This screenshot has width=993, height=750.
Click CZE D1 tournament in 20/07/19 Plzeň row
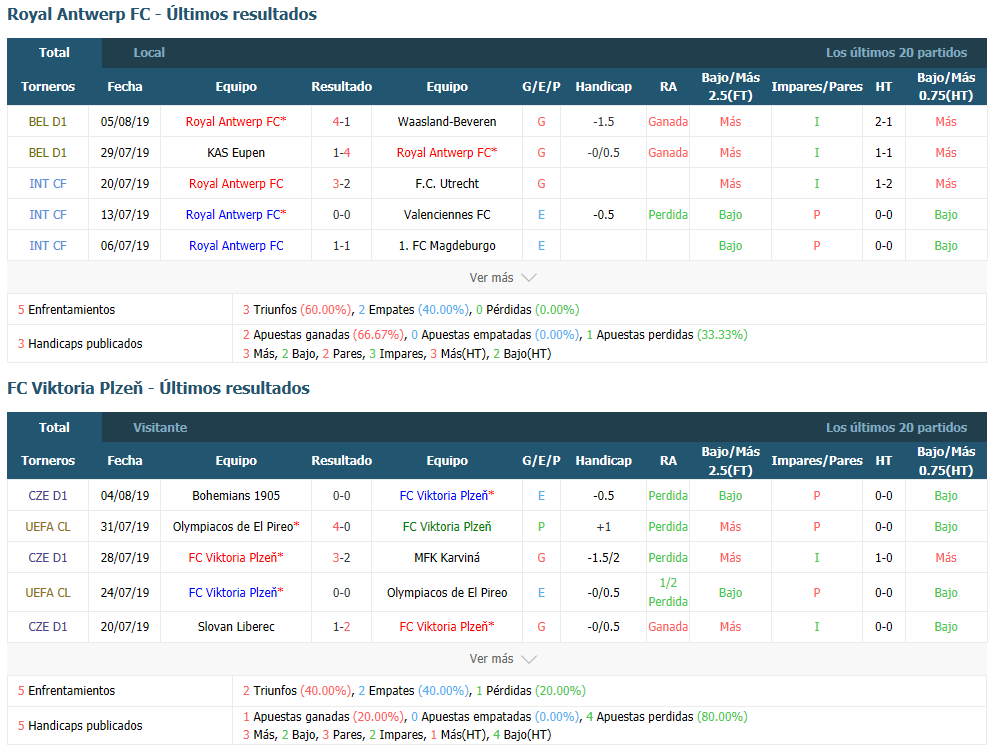pyautogui.click(x=47, y=626)
